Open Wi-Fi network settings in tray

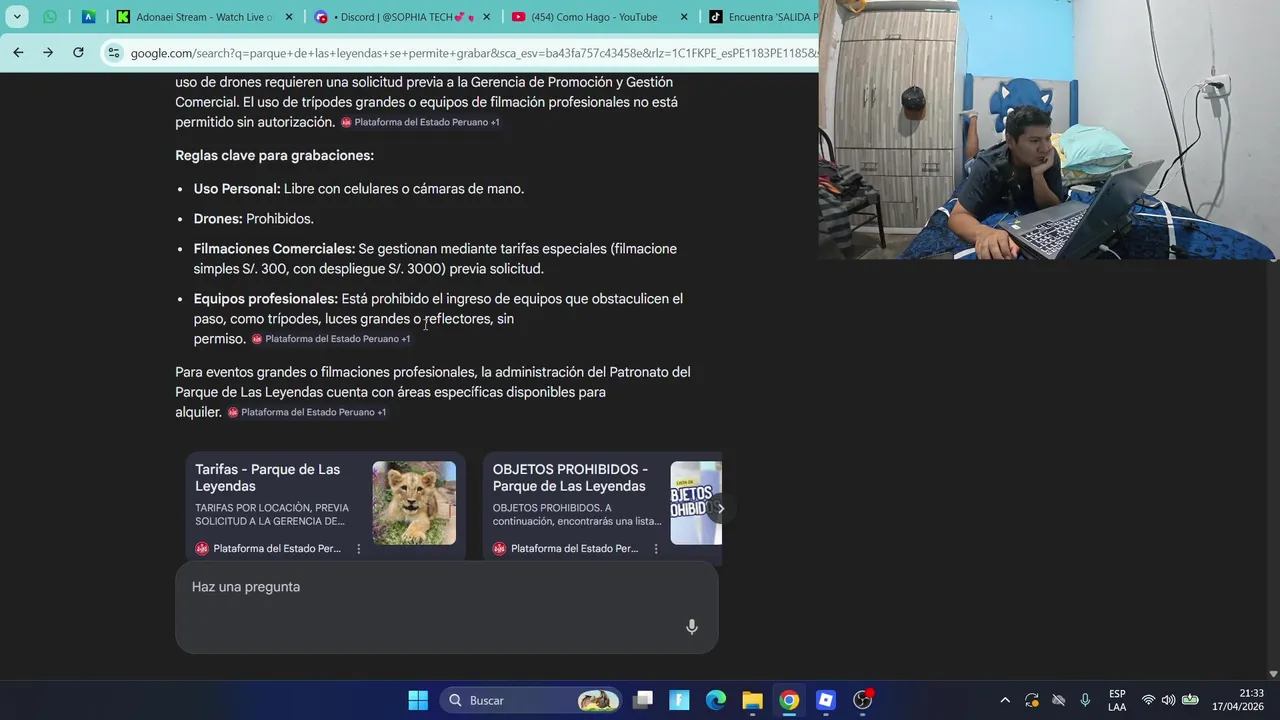pyautogui.click(x=1148, y=700)
